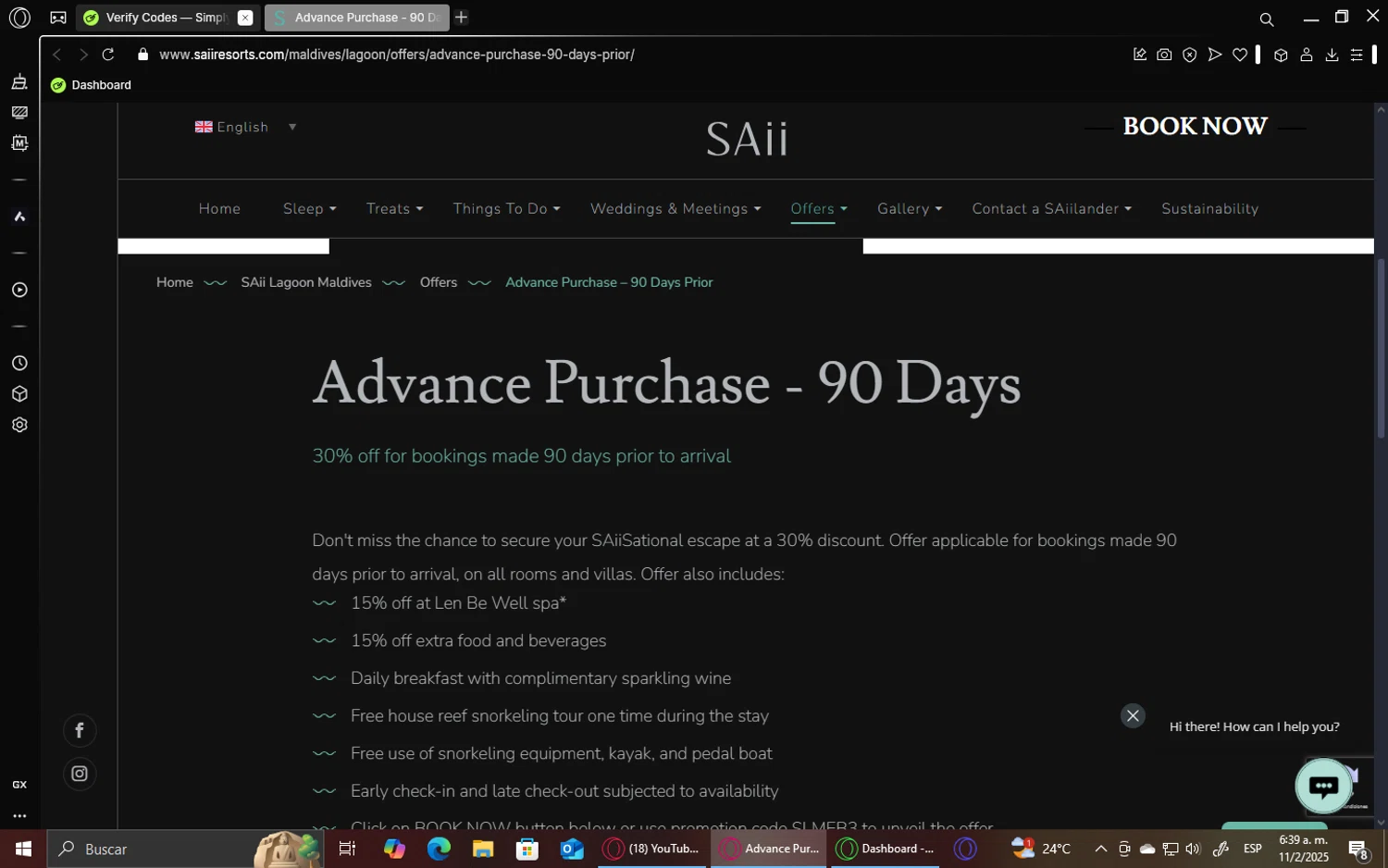Open the cube Extensions icon in sidebar
This screenshot has width=1388, height=868.
[x=19, y=394]
